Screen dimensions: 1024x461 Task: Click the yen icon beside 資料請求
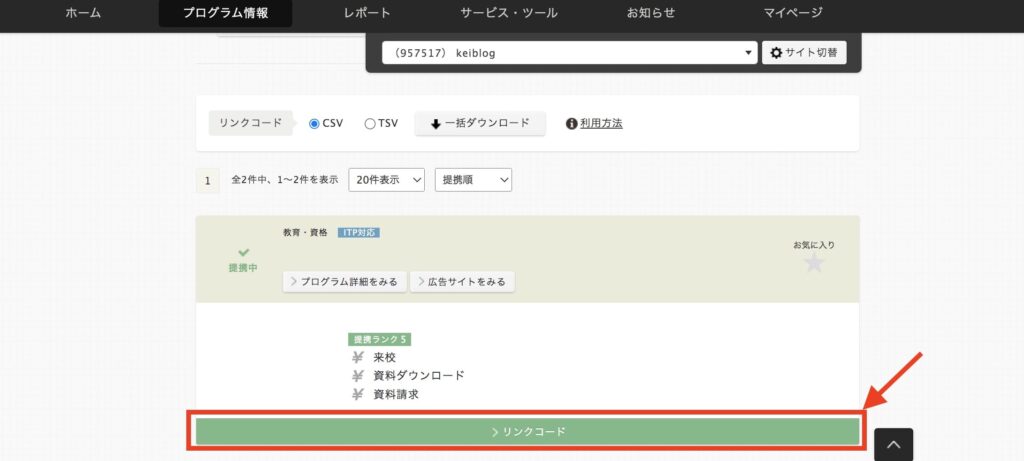coord(357,394)
